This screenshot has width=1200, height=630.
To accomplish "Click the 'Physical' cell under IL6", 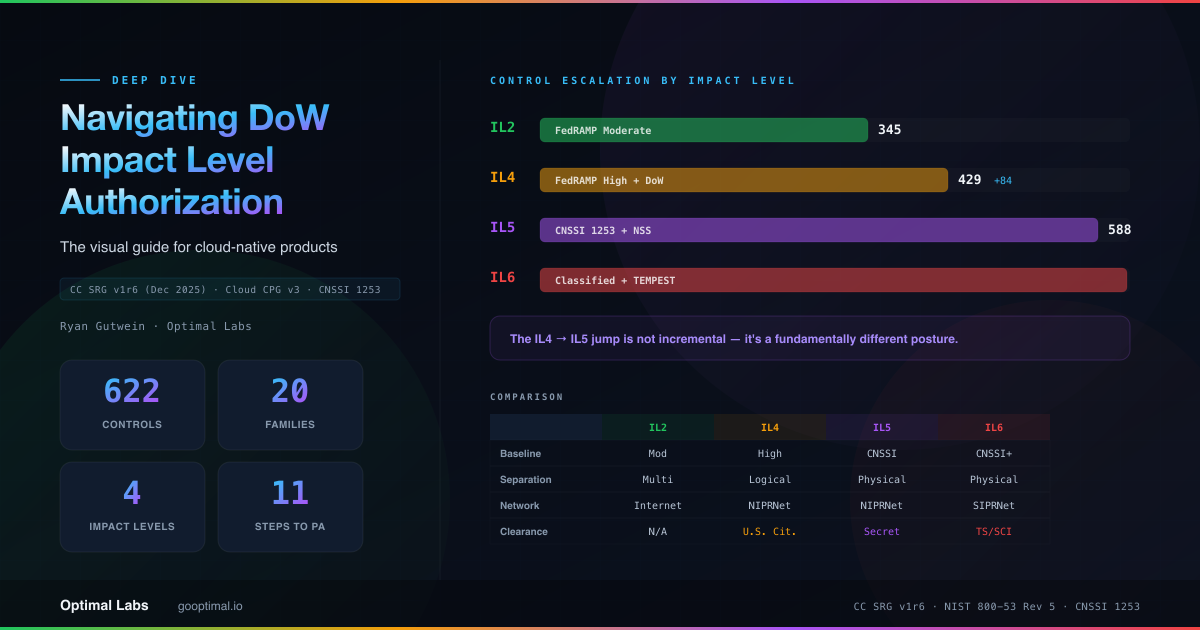I will (x=994, y=480).
